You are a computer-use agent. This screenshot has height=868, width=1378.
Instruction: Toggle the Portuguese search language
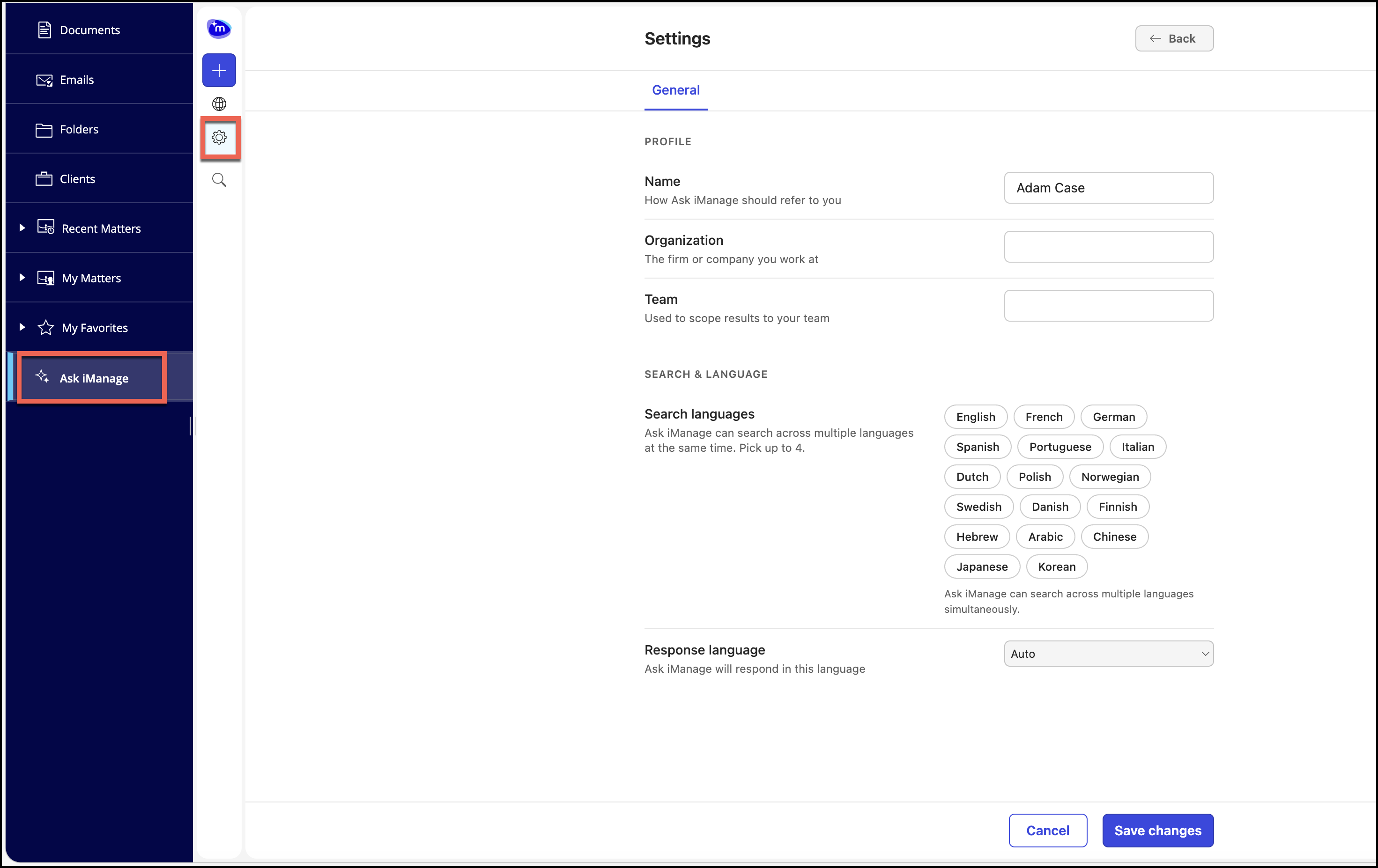pyautogui.click(x=1060, y=447)
